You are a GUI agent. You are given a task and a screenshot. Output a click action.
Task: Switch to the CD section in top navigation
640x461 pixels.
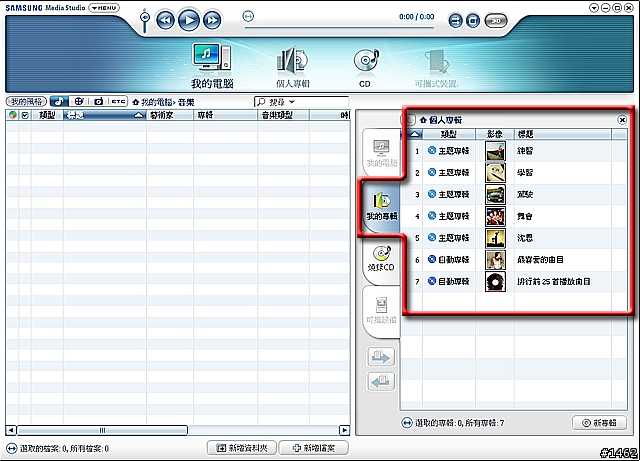365,68
